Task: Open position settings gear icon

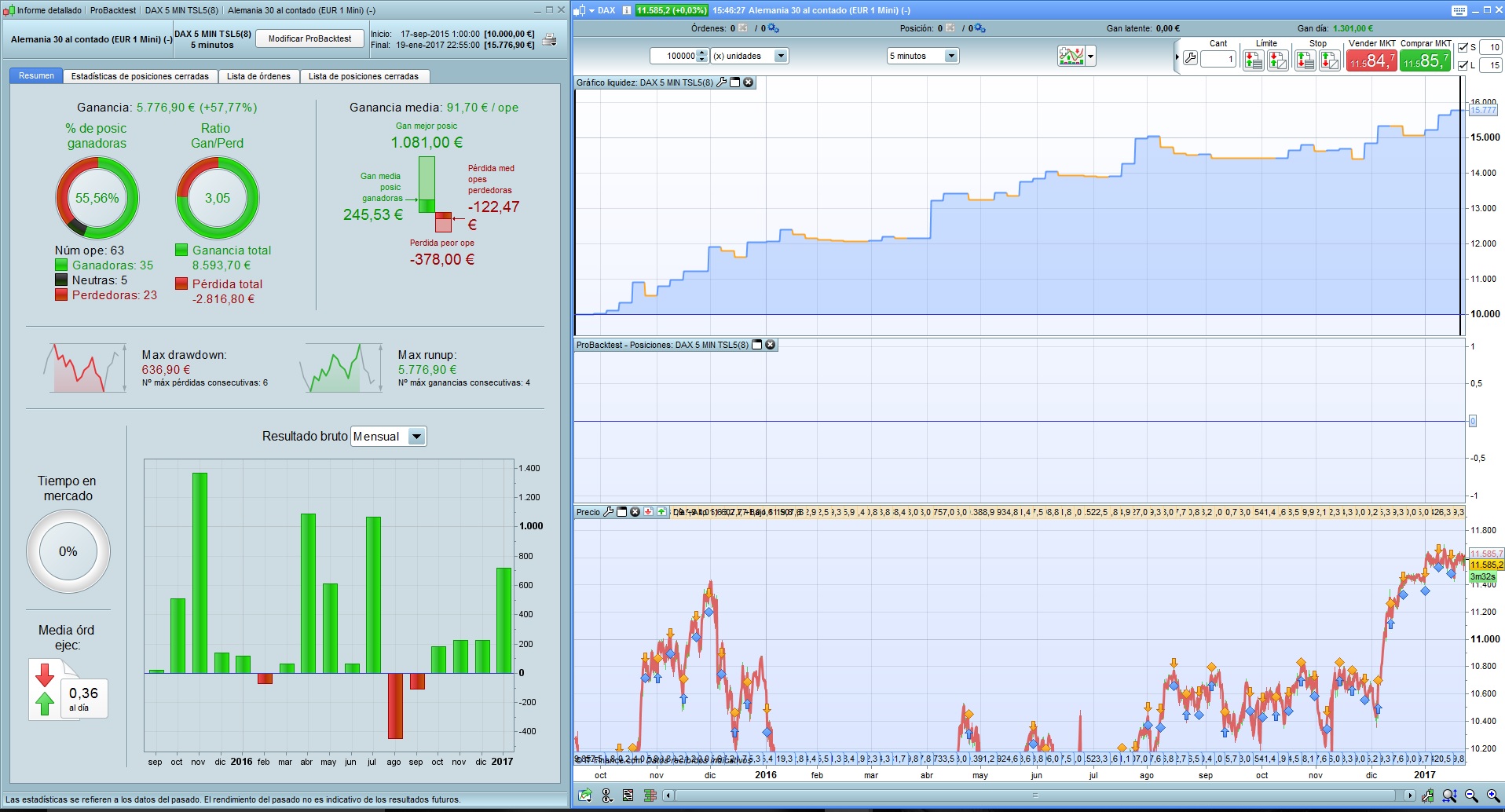Action: coord(980,28)
